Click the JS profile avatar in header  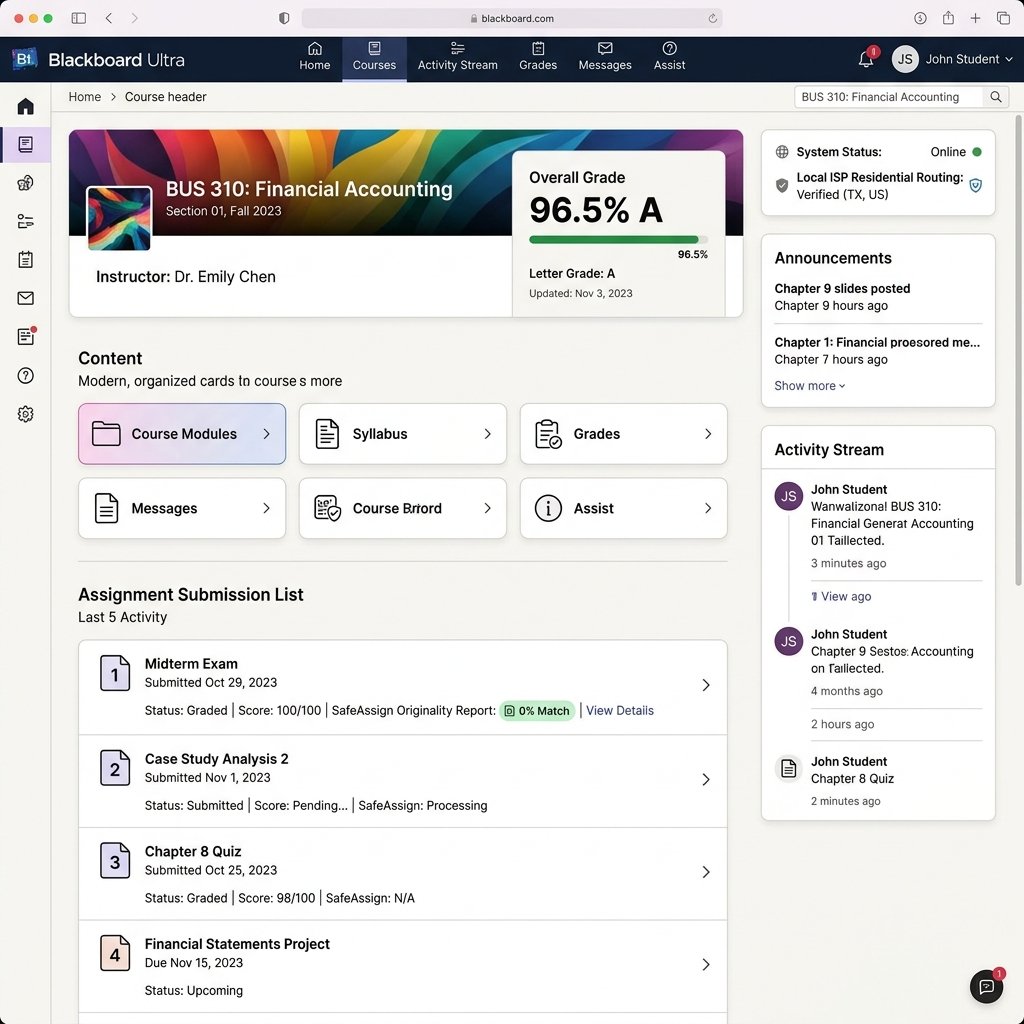click(904, 59)
